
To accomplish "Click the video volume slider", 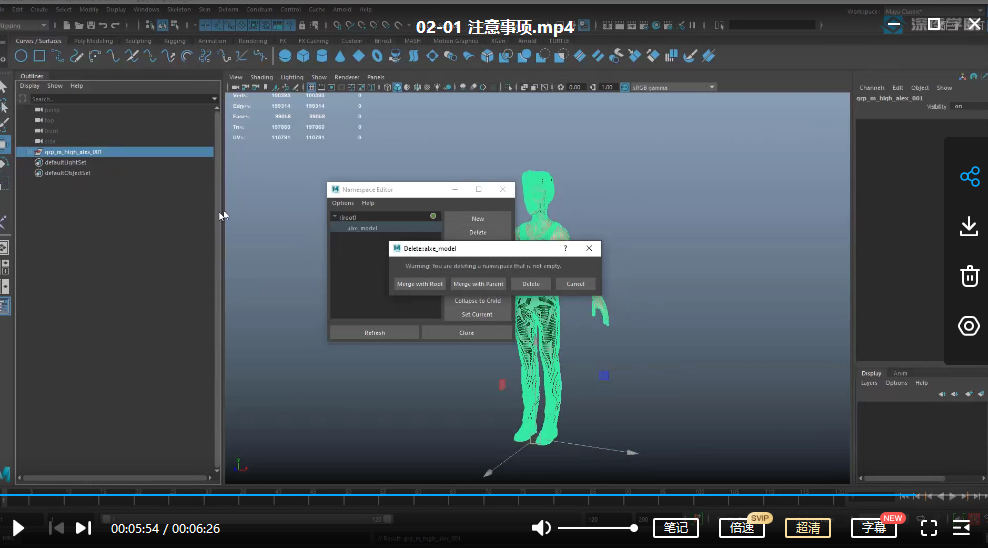I will (x=596, y=528).
